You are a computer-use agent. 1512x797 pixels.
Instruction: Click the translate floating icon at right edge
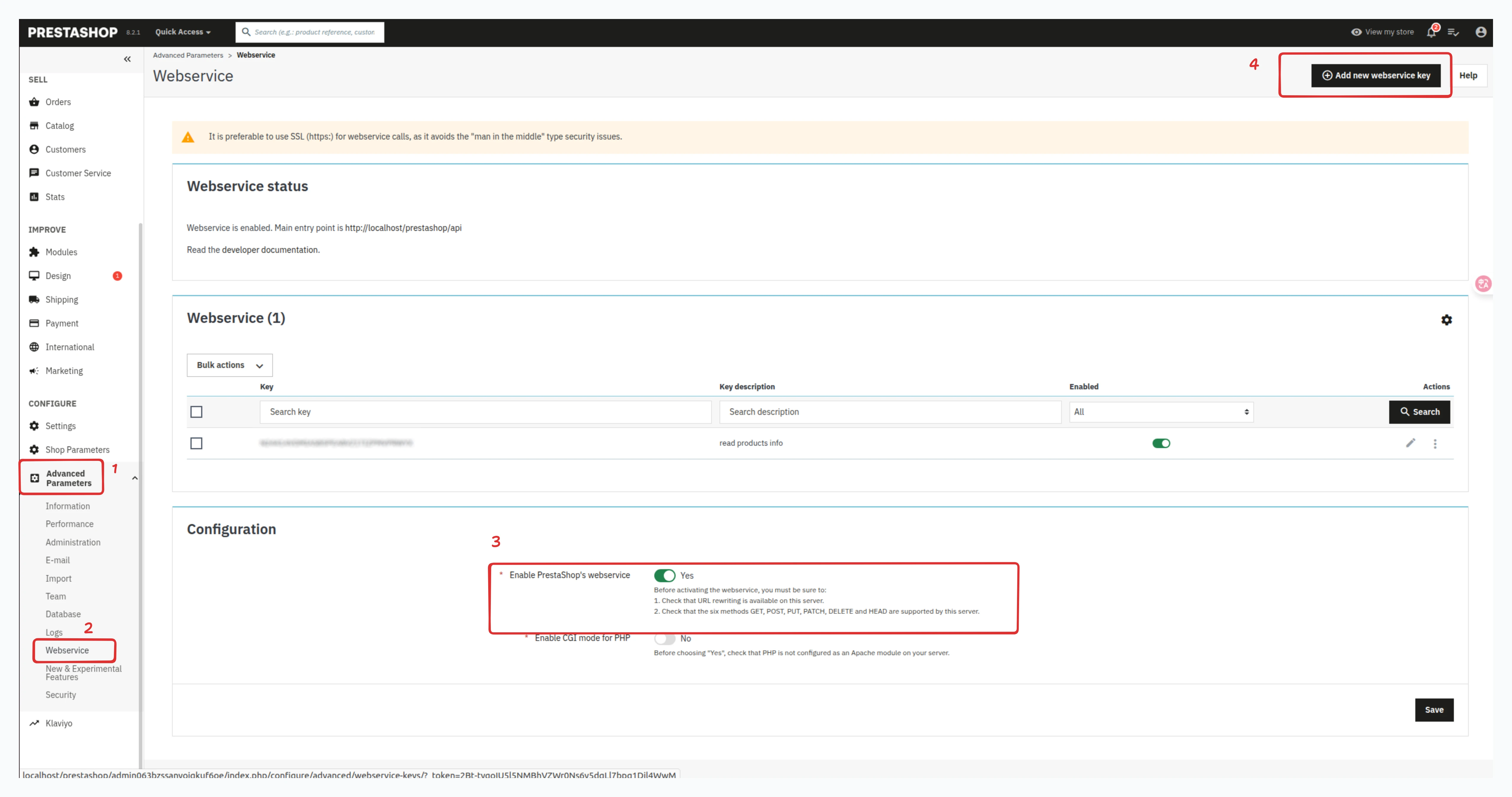coord(1483,284)
